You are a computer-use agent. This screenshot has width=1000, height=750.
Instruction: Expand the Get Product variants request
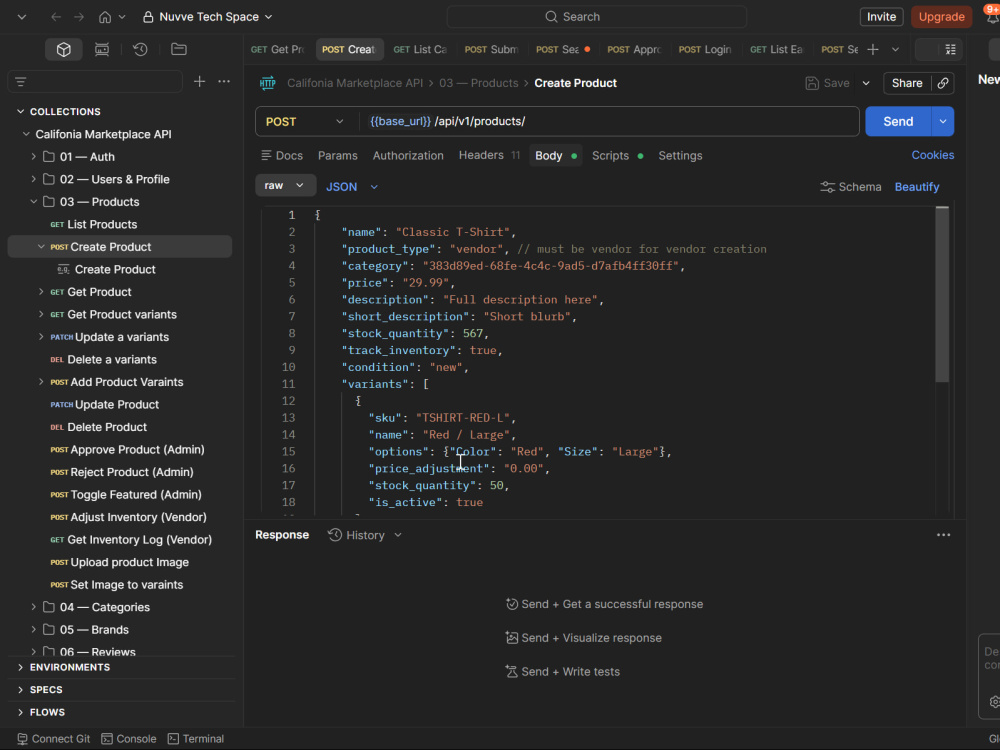tap(41, 314)
